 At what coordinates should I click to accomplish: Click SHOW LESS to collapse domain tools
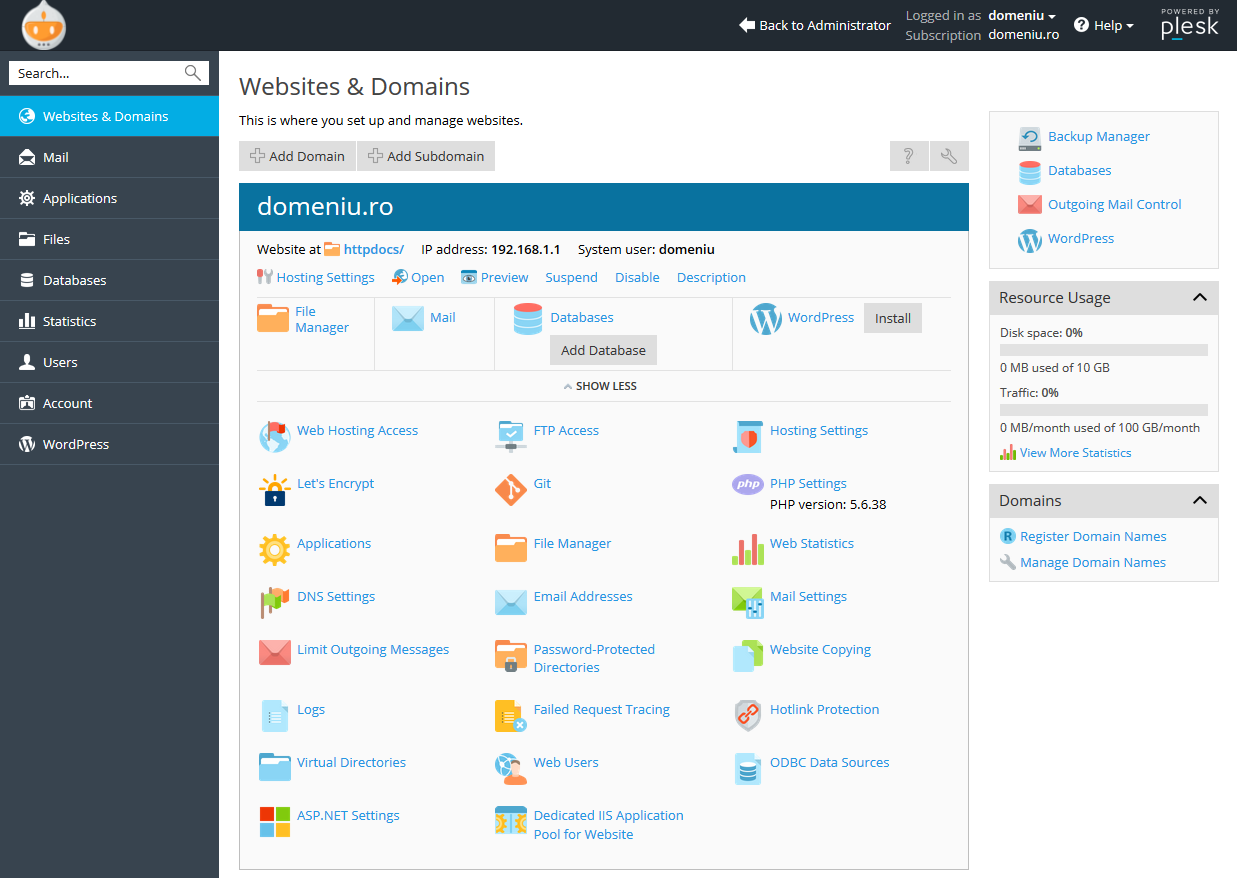(x=600, y=386)
